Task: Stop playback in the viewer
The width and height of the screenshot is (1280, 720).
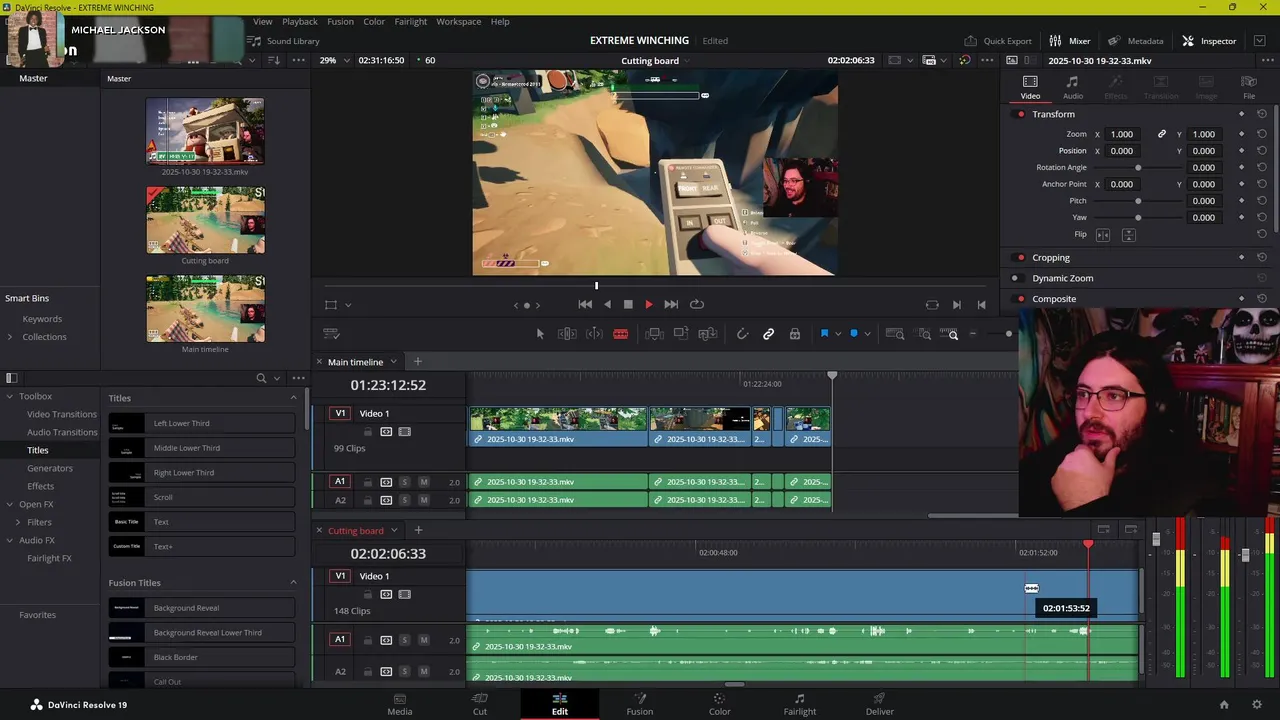Action: [628, 304]
